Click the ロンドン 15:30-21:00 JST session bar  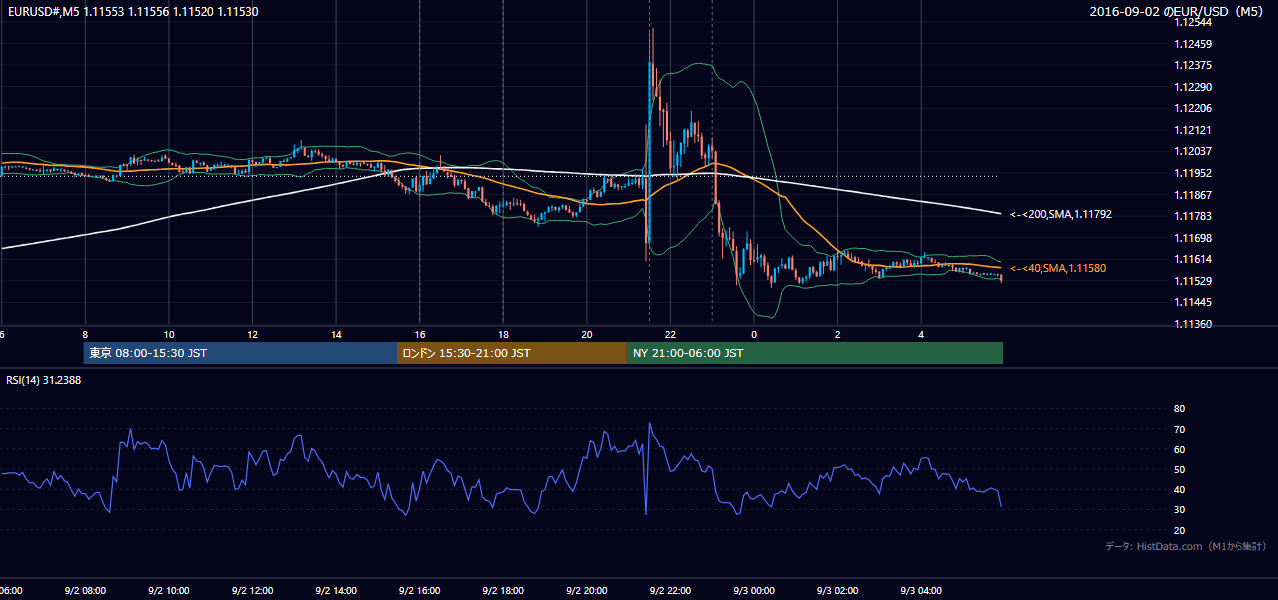coord(512,353)
